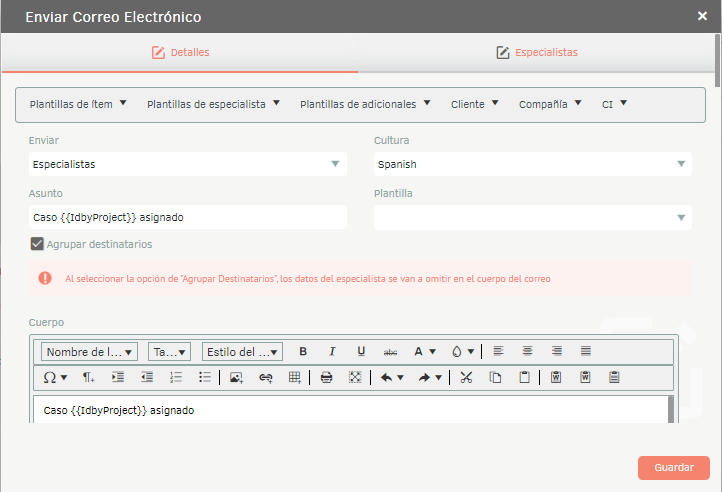722x492 pixels.
Task: Apply italic formatting in the editor
Action: [x=332, y=351]
